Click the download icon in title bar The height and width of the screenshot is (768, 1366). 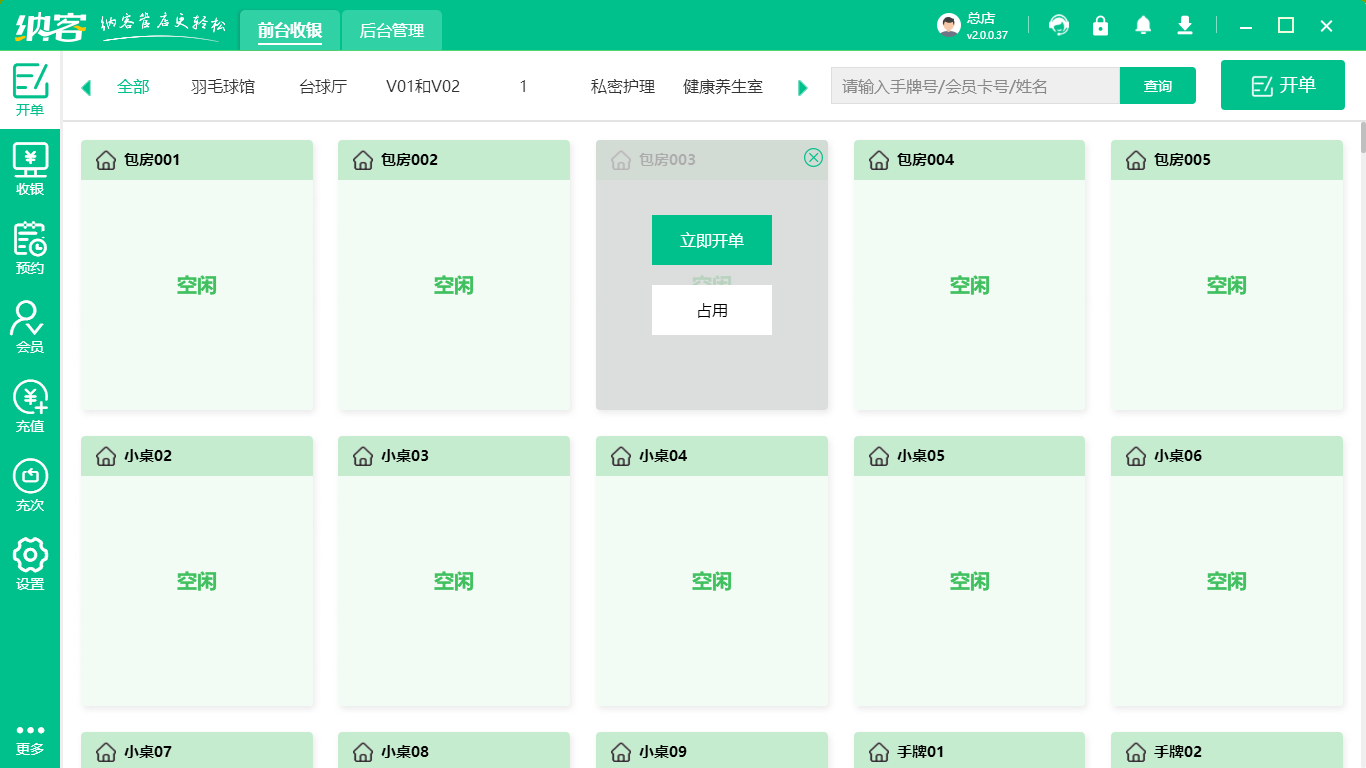(1185, 25)
